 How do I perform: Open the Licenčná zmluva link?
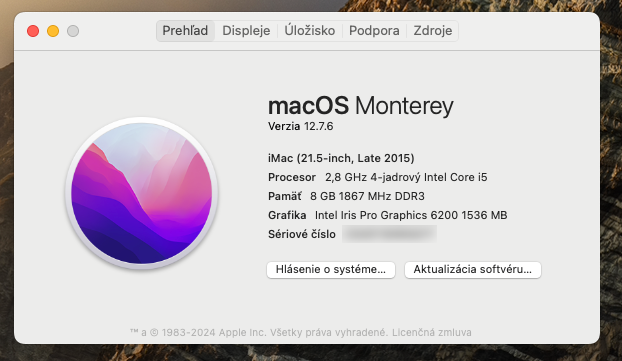pyautogui.click(x=432, y=332)
